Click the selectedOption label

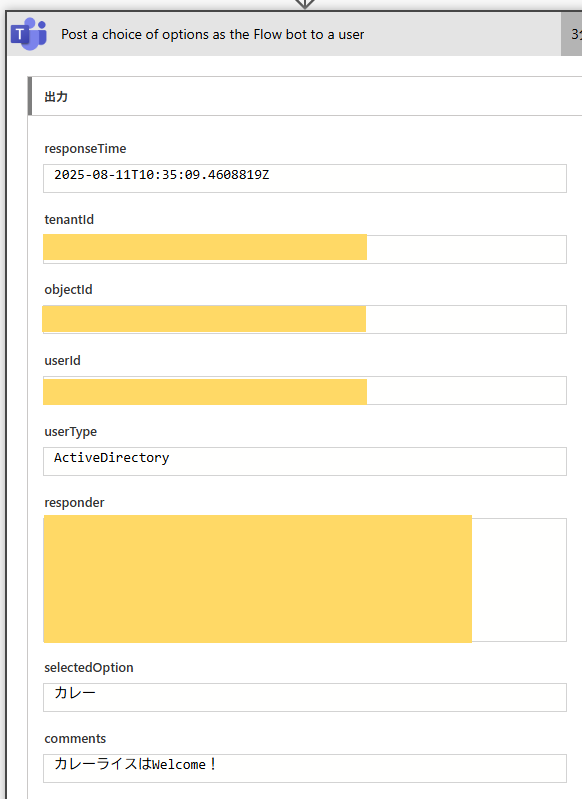(x=89, y=668)
